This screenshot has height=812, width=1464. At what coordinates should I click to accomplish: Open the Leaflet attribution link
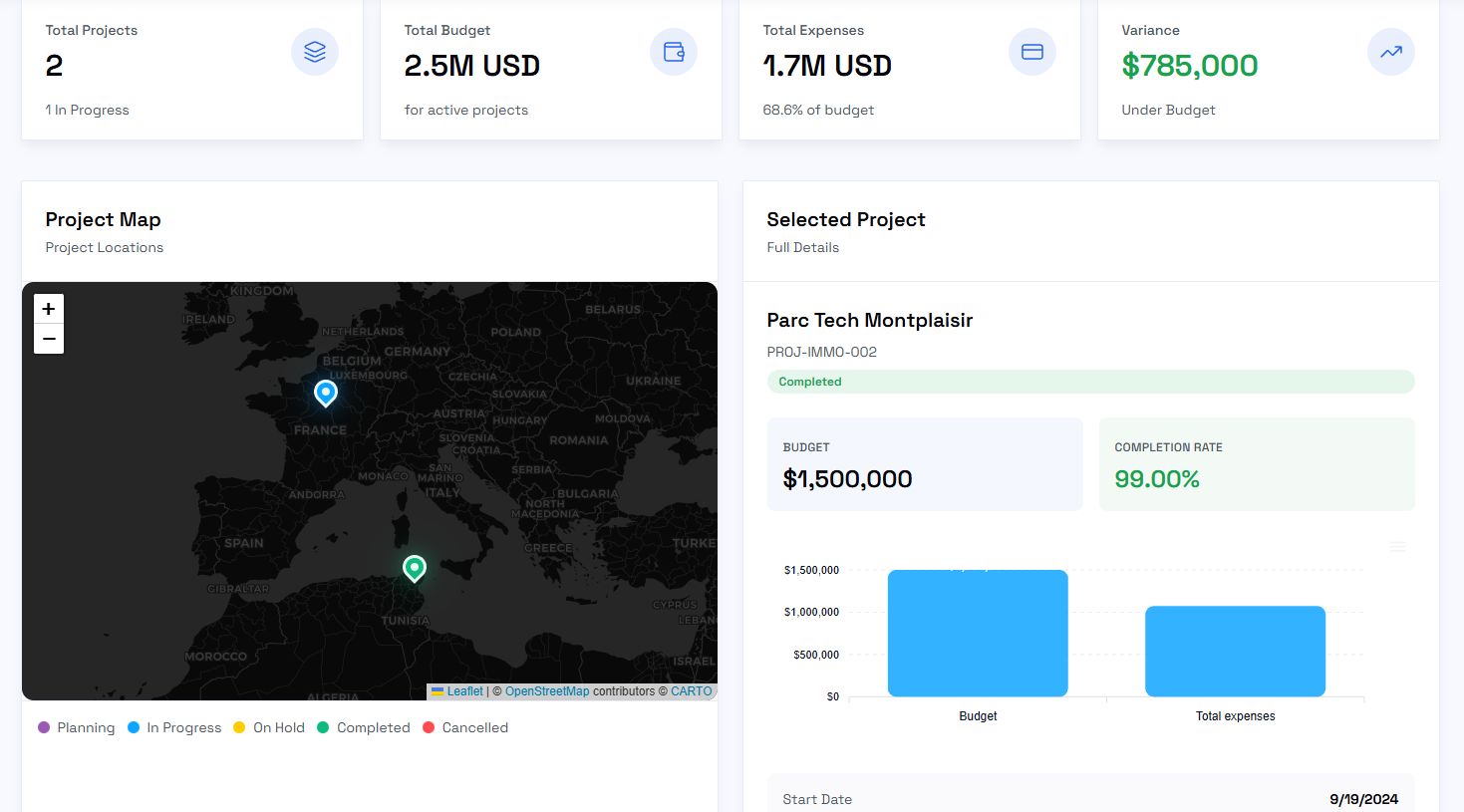pyautogui.click(x=464, y=691)
